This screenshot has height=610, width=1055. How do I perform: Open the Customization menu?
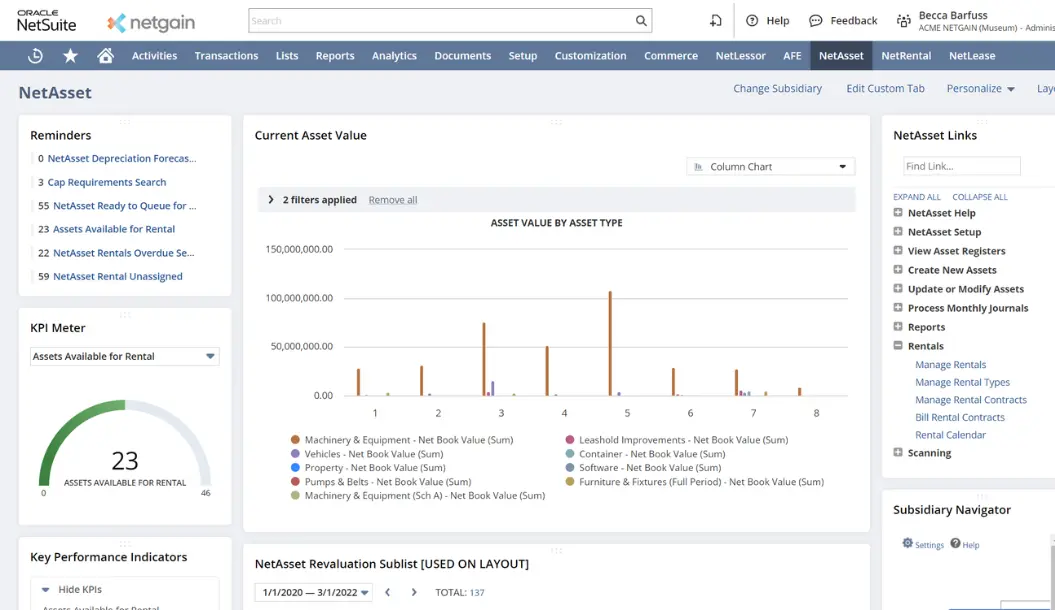tap(590, 56)
